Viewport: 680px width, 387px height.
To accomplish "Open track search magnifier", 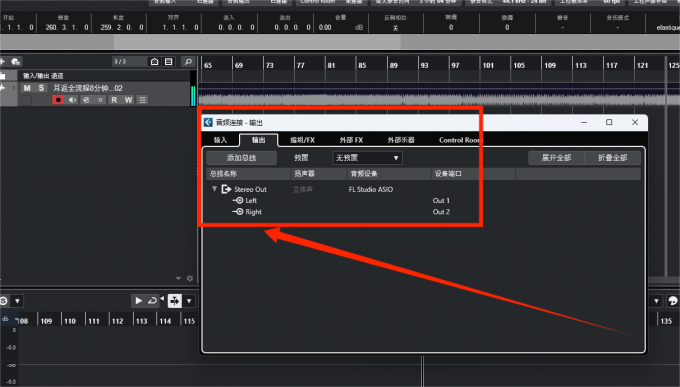I will pyautogui.click(x=188, y=62).
